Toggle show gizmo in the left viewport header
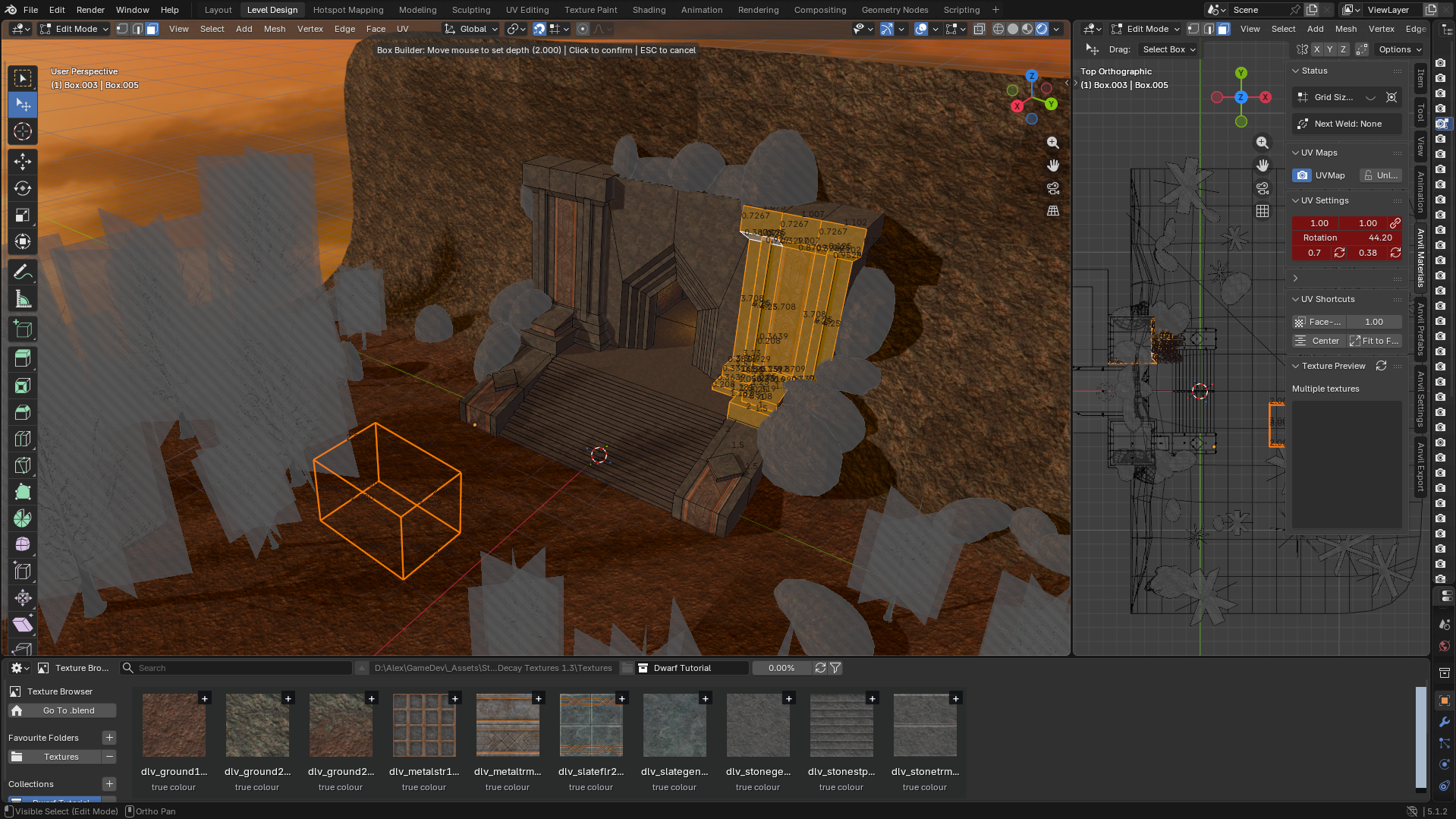 click(887, 29)
